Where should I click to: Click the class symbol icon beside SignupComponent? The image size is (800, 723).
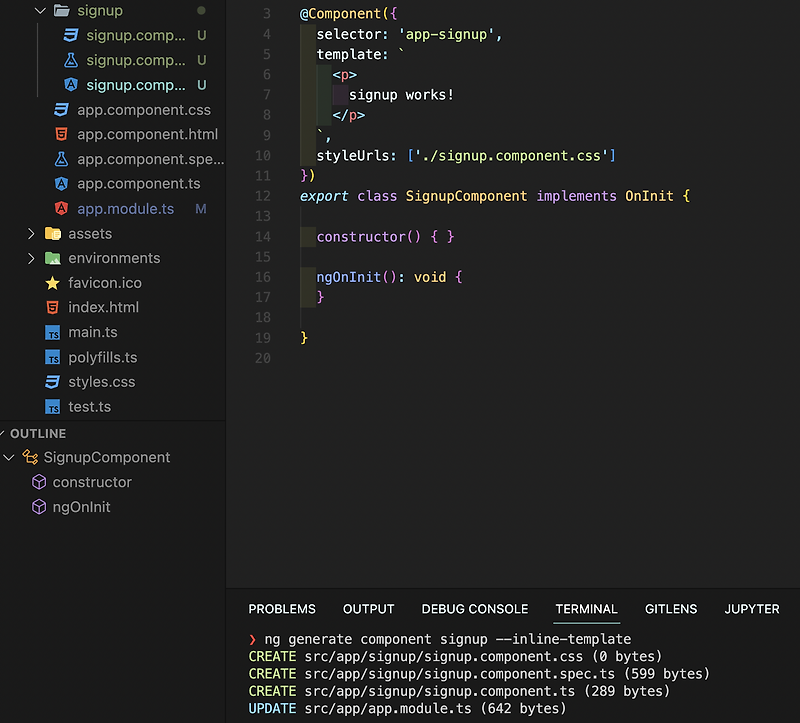[x=31, y=457]
